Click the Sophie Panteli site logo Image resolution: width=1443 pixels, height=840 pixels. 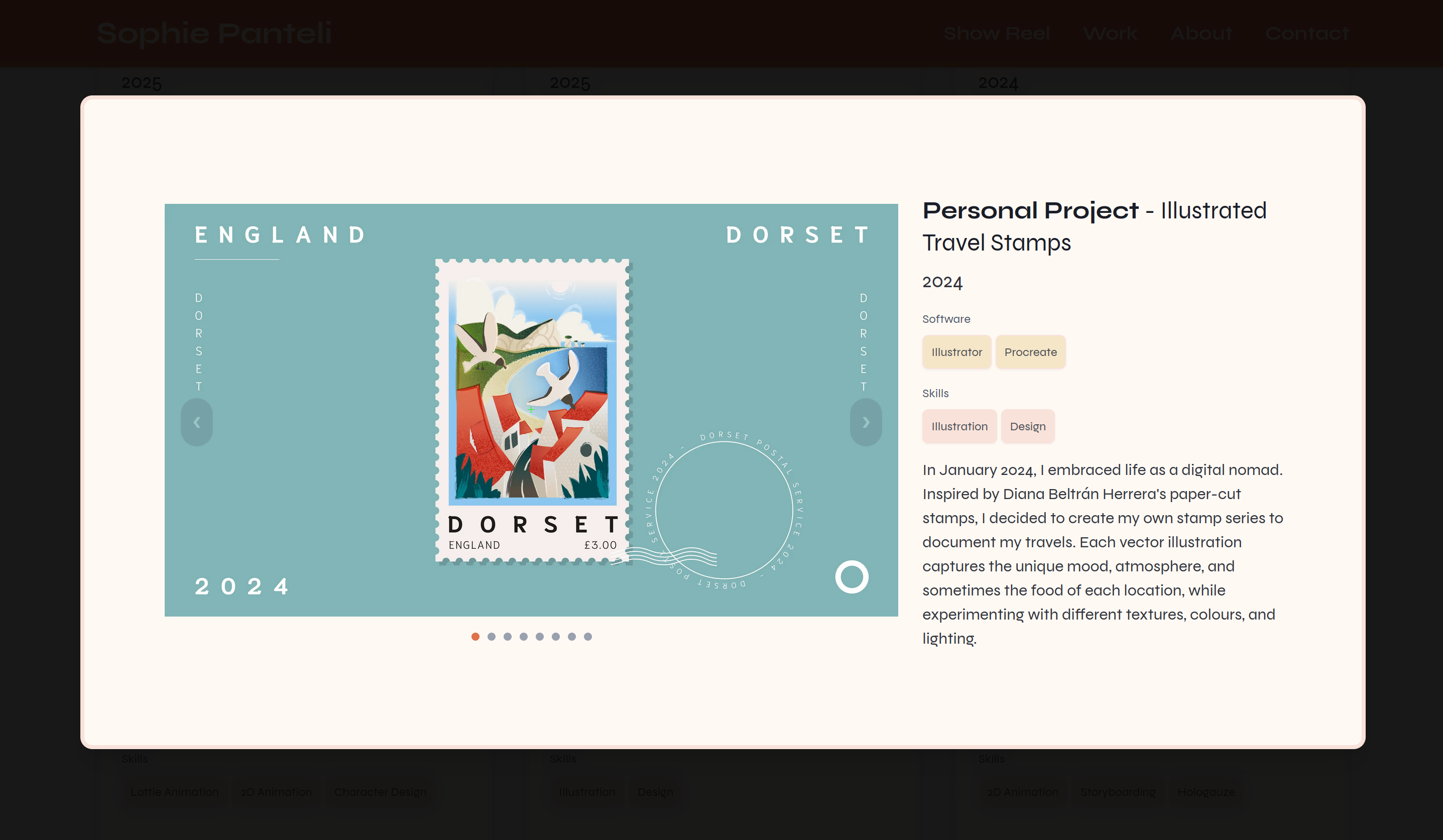pyautogui.click(x=214, y=33)
